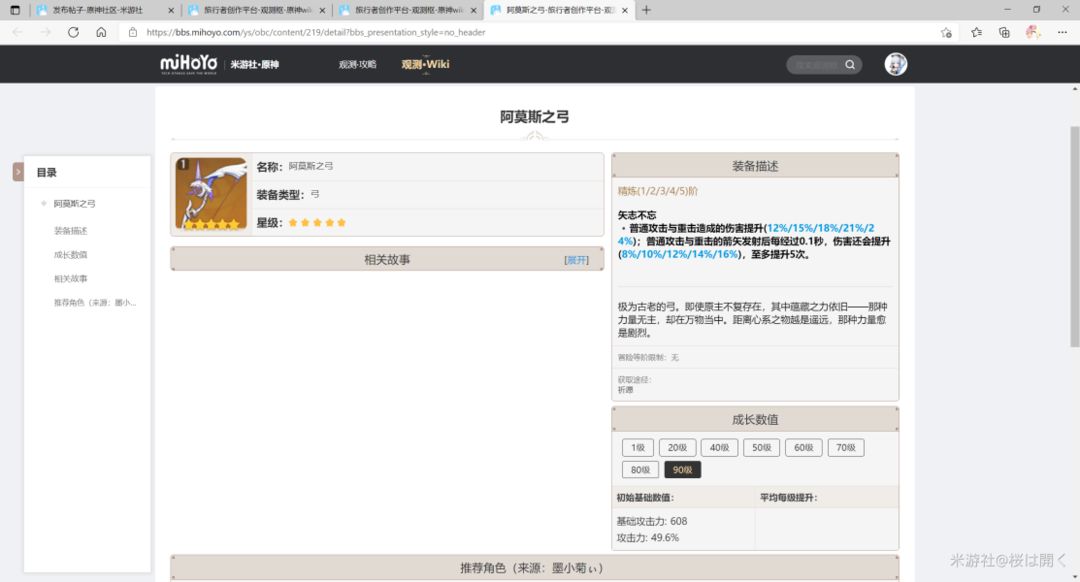Minimize the browser window
The height and width of the screenshot is (582, 1080).
[x=1007, y=10]
